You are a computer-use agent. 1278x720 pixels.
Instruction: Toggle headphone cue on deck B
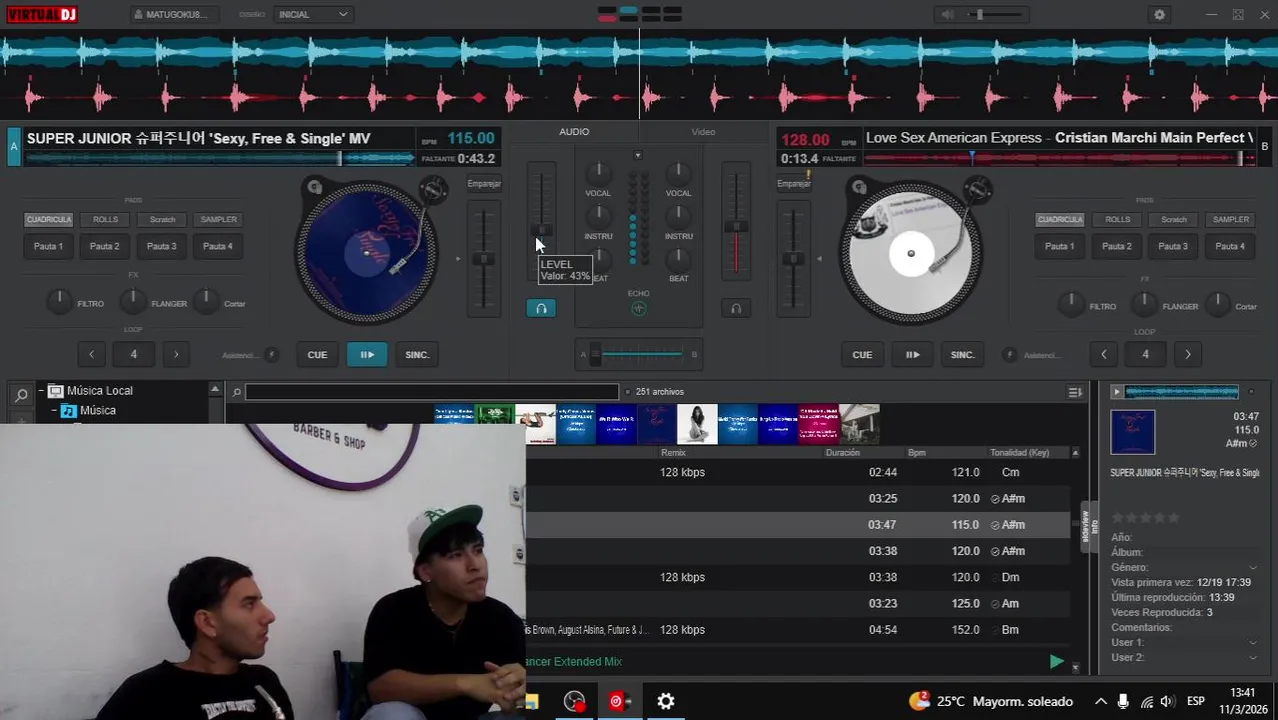736,308
